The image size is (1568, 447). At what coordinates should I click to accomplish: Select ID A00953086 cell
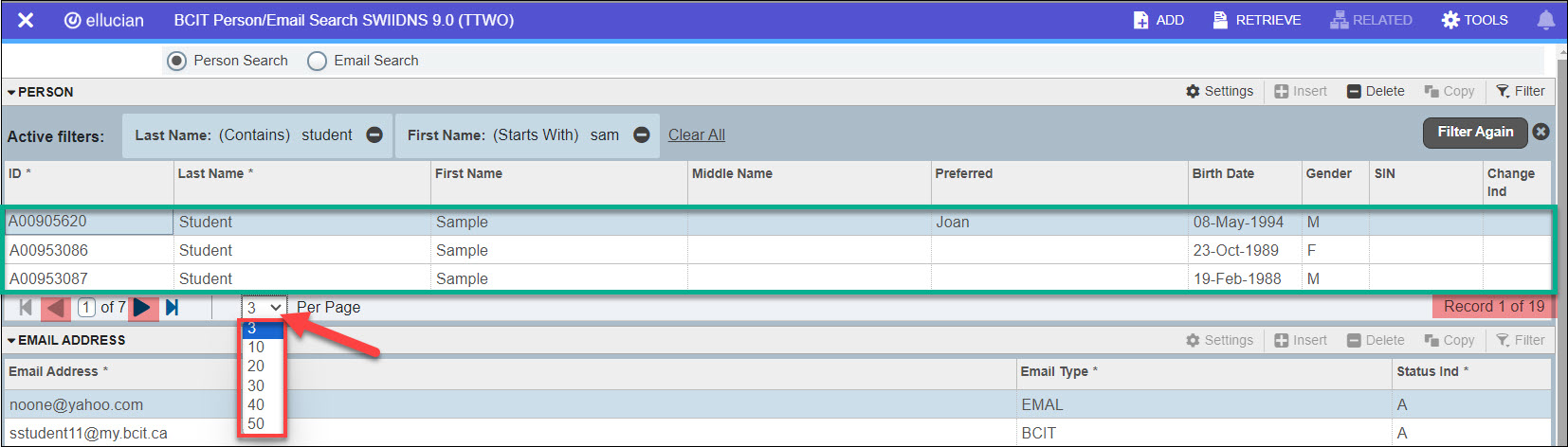pyautogui.click(x=88, y=250)
